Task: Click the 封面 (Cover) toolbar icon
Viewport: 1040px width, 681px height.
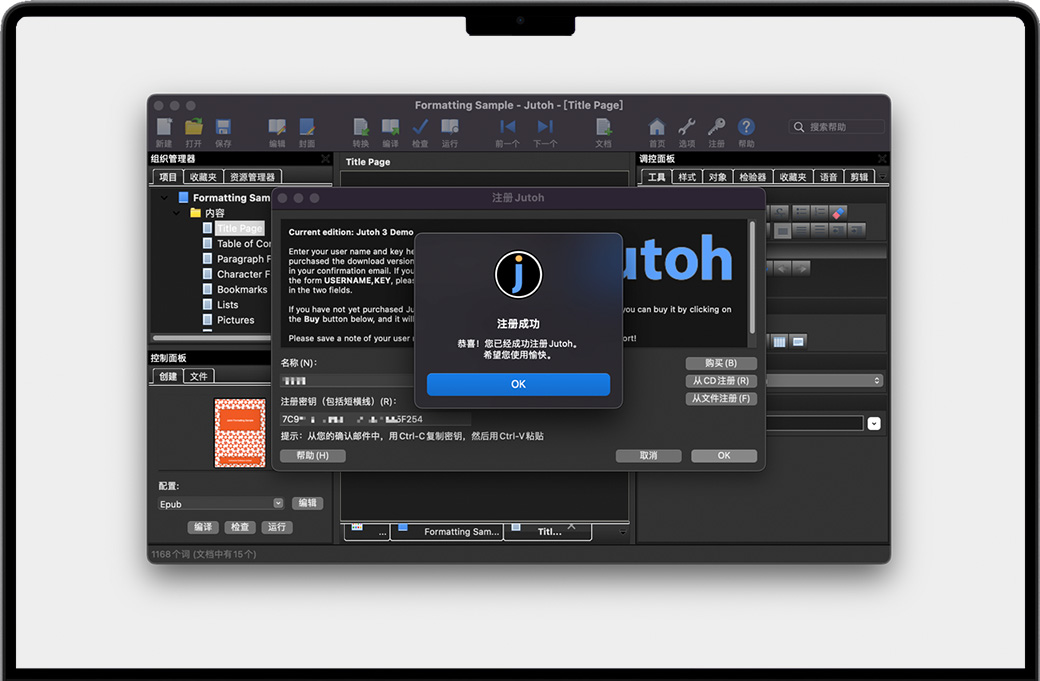Action: click(x=305, y=127)
